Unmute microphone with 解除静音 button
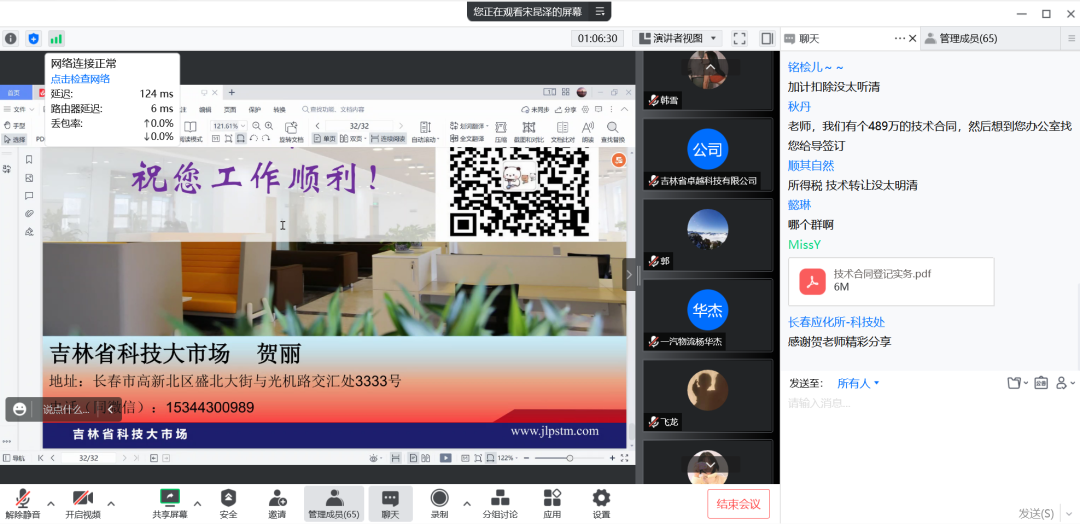This screenshot has height=524, width=1080. pyautogui.click(x=23, y=504)
